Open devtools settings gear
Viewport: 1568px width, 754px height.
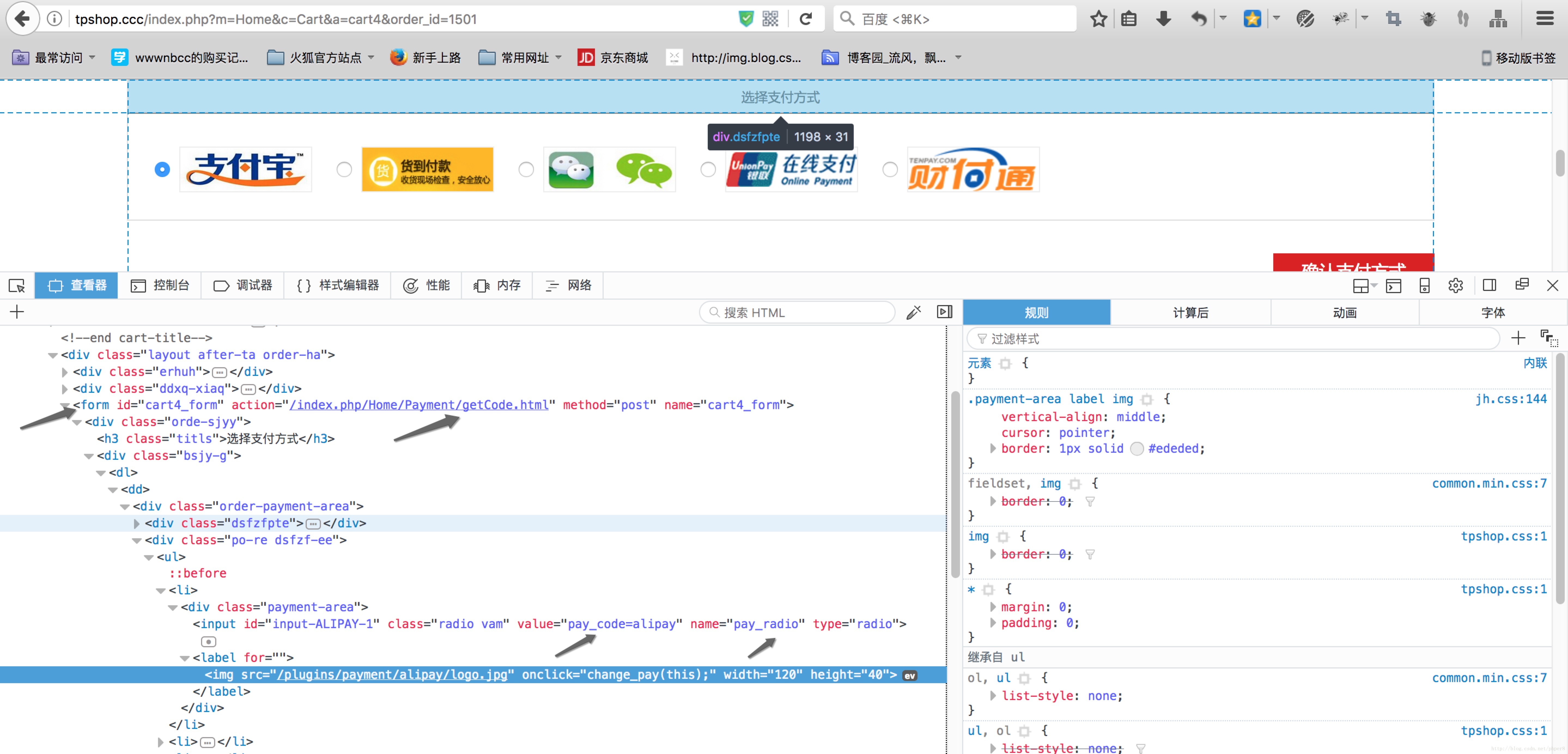click(x=1455, y=285)
